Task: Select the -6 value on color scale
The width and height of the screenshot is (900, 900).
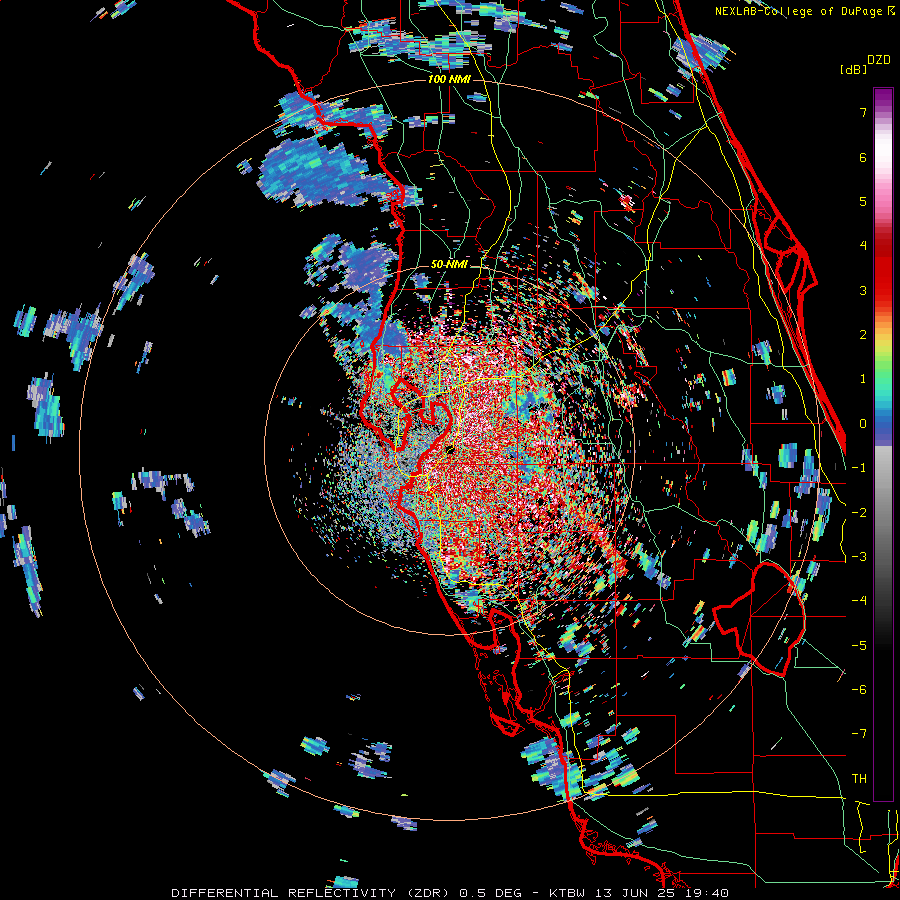Action: (859, 690)
